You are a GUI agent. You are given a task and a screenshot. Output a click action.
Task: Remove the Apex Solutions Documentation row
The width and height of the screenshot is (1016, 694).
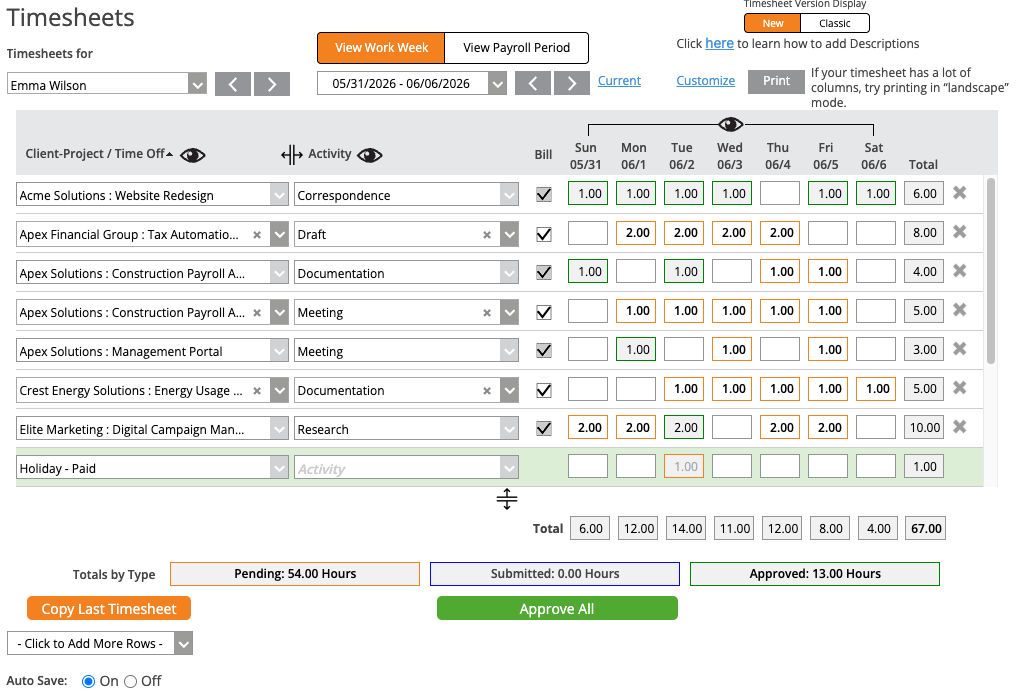pyautogui.click(x=960, y=271)
